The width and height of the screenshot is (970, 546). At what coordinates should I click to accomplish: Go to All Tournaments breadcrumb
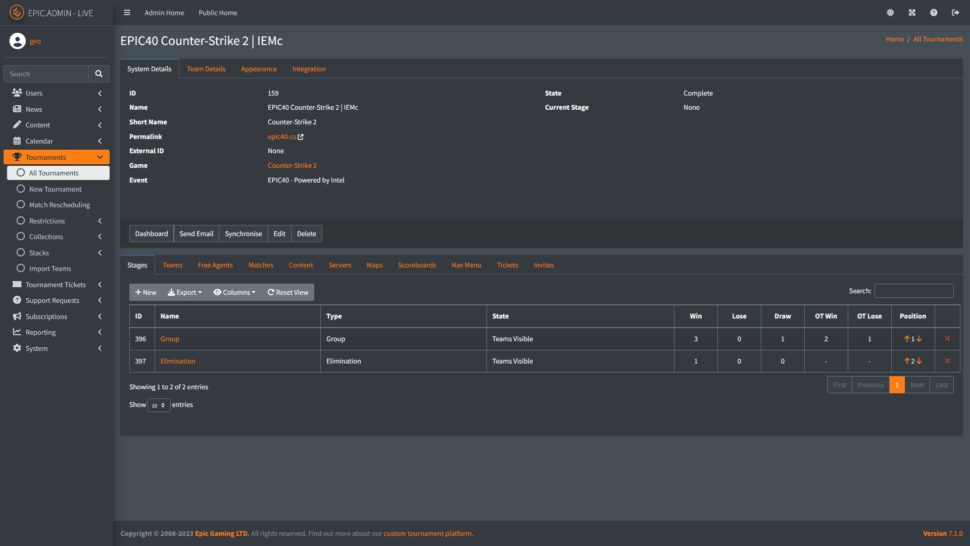click(x=938, y=39)
